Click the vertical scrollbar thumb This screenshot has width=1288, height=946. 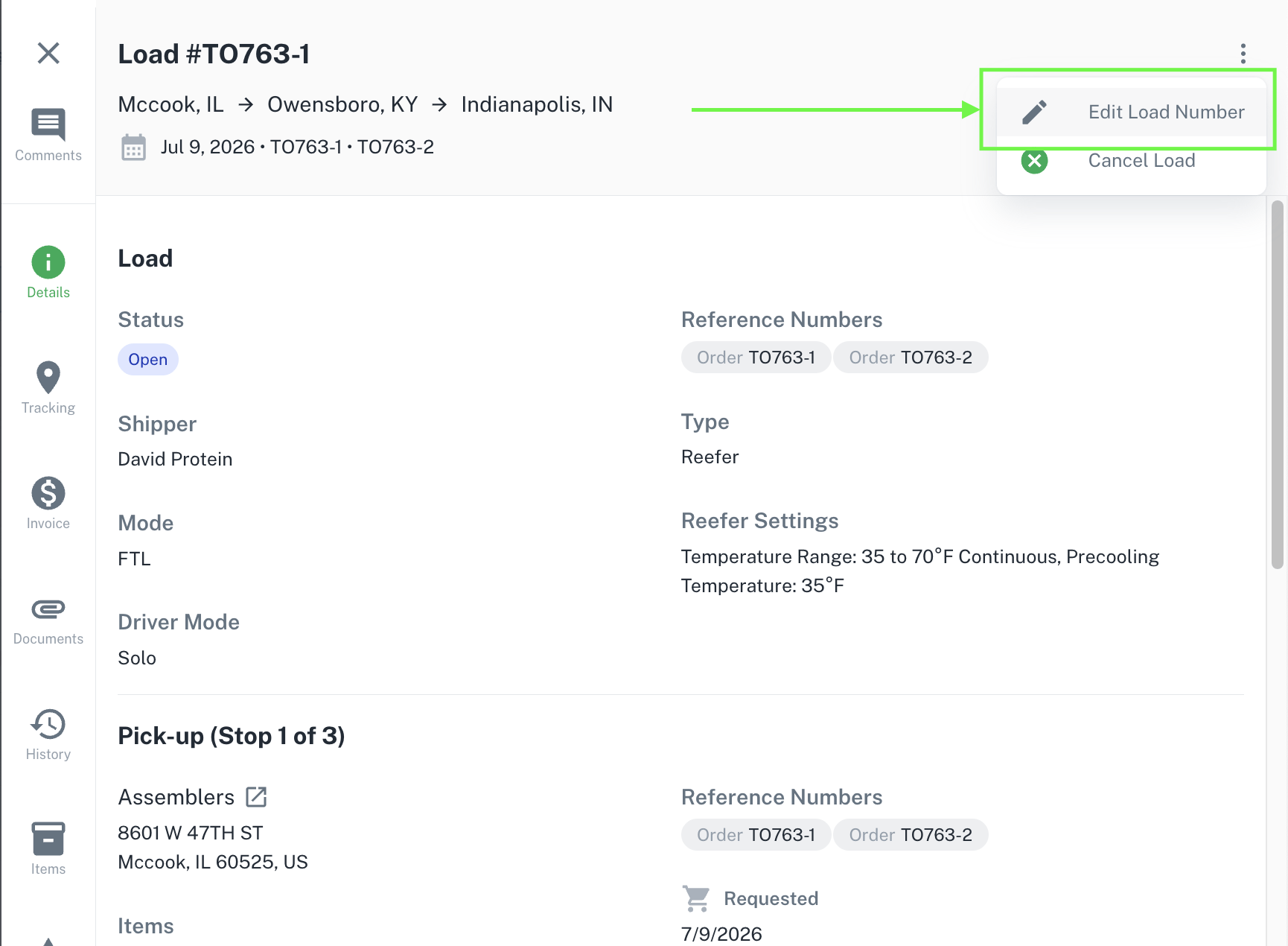click(1278, 384)
